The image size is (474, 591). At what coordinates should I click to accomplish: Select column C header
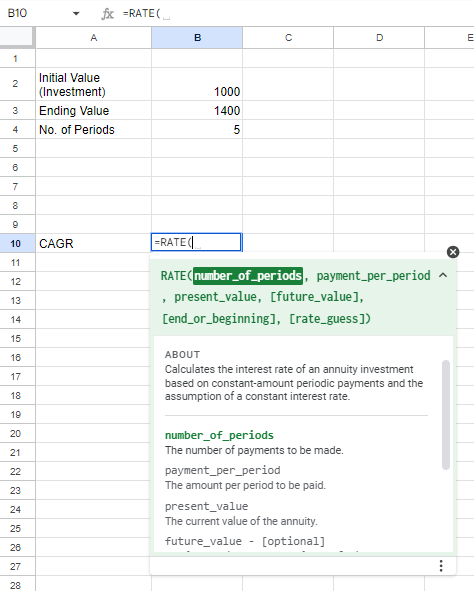[288, 38]
